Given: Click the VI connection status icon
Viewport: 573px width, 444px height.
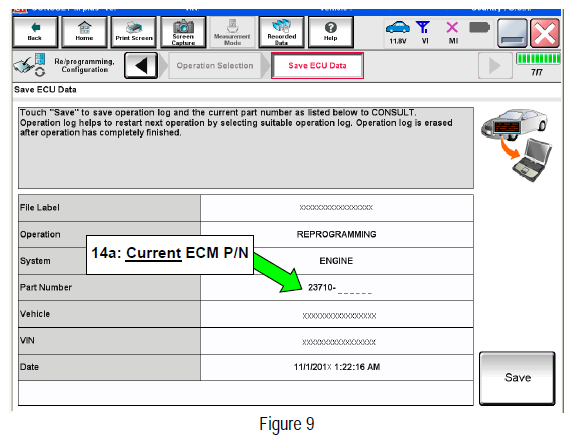Looking at the screenshot, I should pos(423,28).
